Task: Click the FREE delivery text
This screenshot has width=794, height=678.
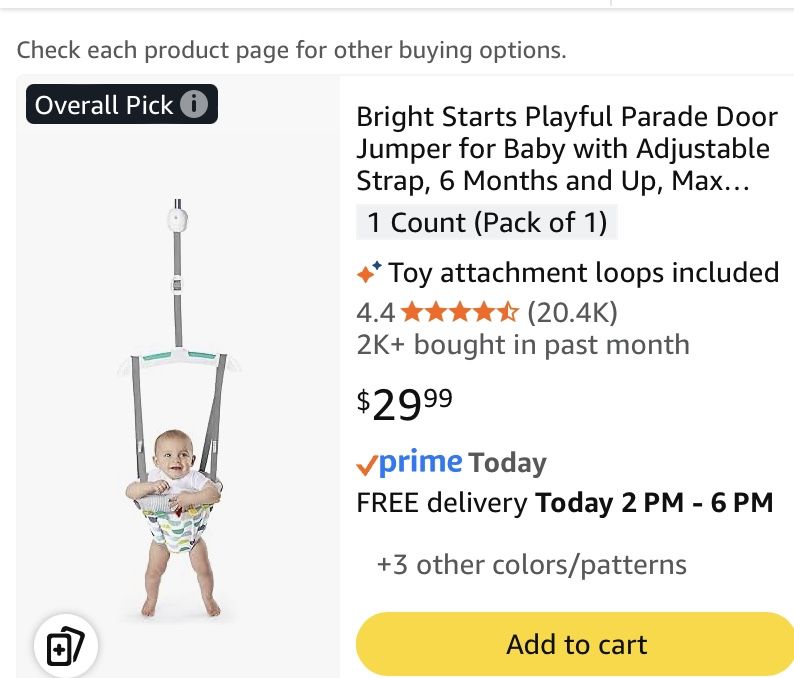Action: (441, 502)
